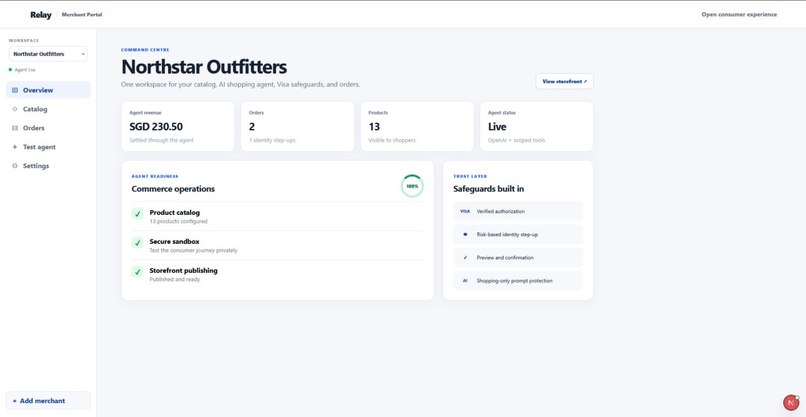The height and width of the screenshot is (417, 806).
Task: Click the green check next to Secure sandbox
Action: coord(137,243)
